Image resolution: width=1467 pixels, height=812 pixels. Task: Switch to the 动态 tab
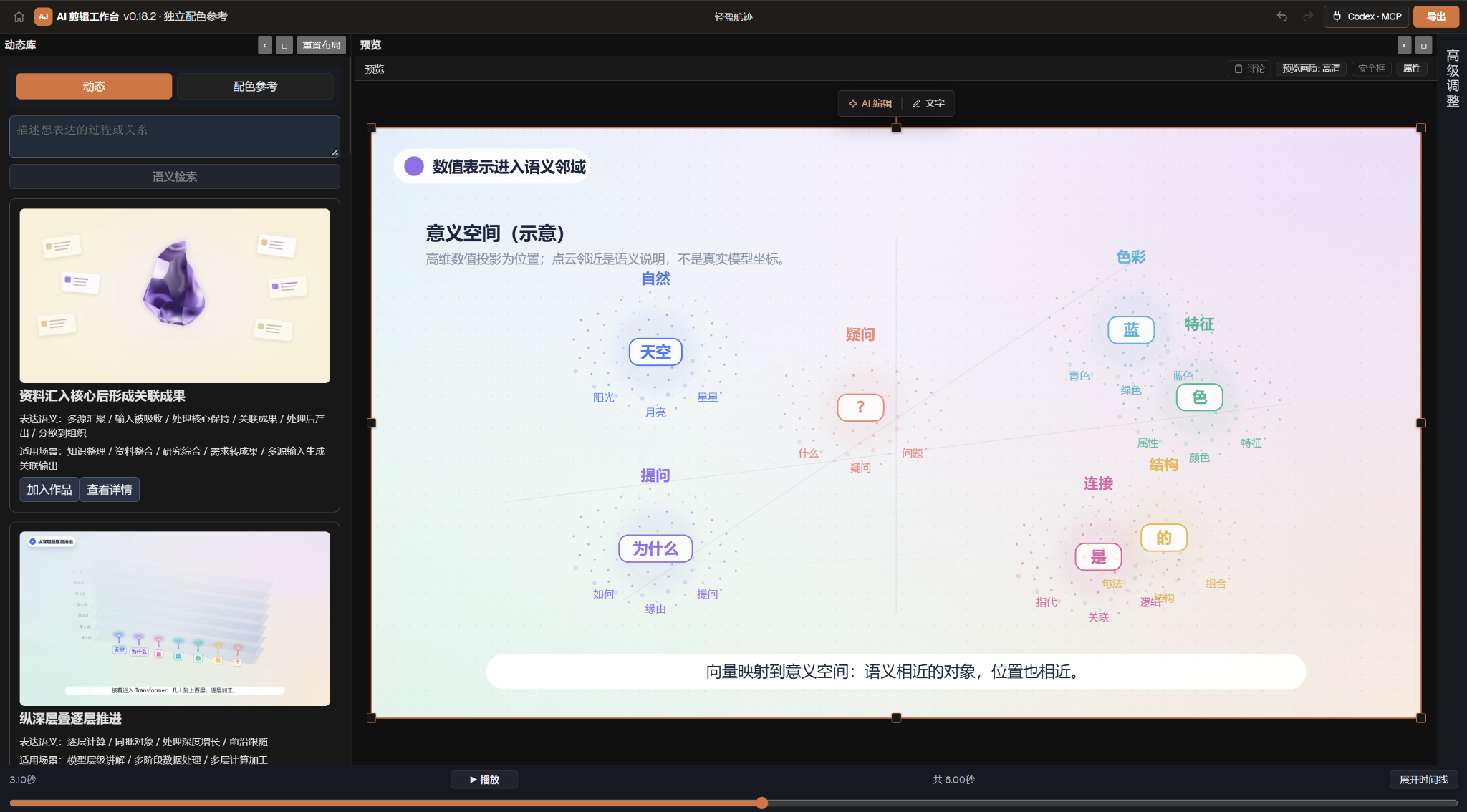click(94, 86)
